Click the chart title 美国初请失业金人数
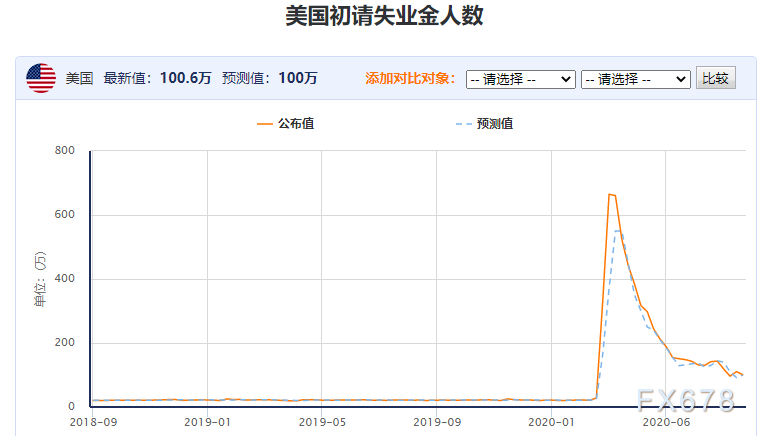 (x=384, y=16)
